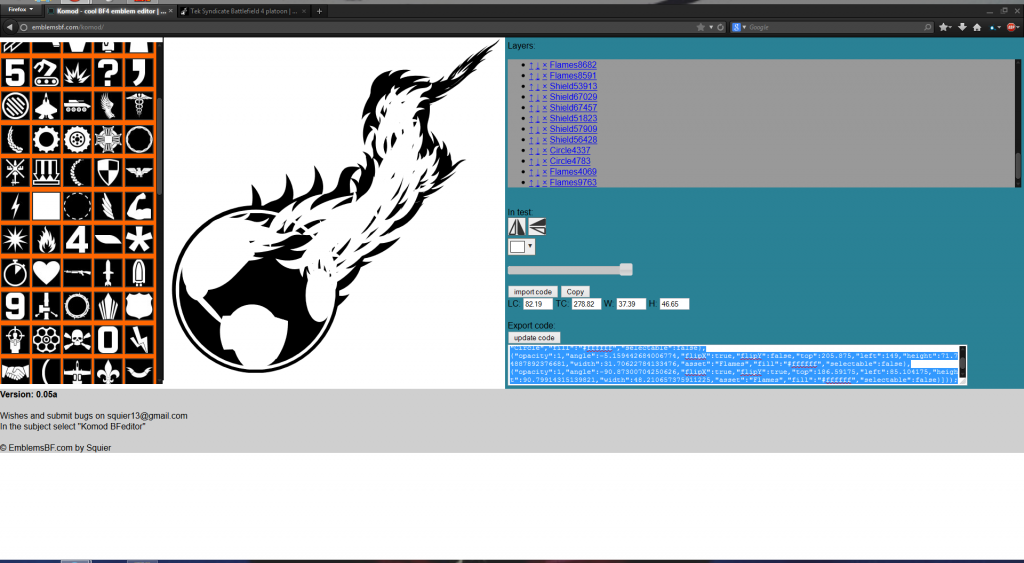Click the question mark emblem
This screenshot has width=1024, height=563.
108,72
